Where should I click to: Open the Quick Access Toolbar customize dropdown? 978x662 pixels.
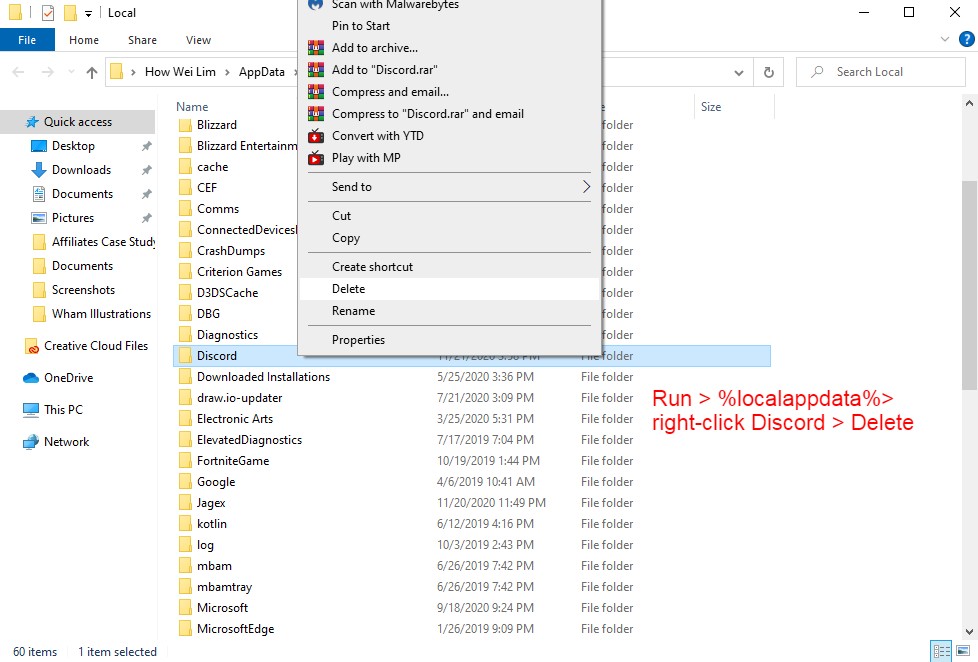[89, 13]
